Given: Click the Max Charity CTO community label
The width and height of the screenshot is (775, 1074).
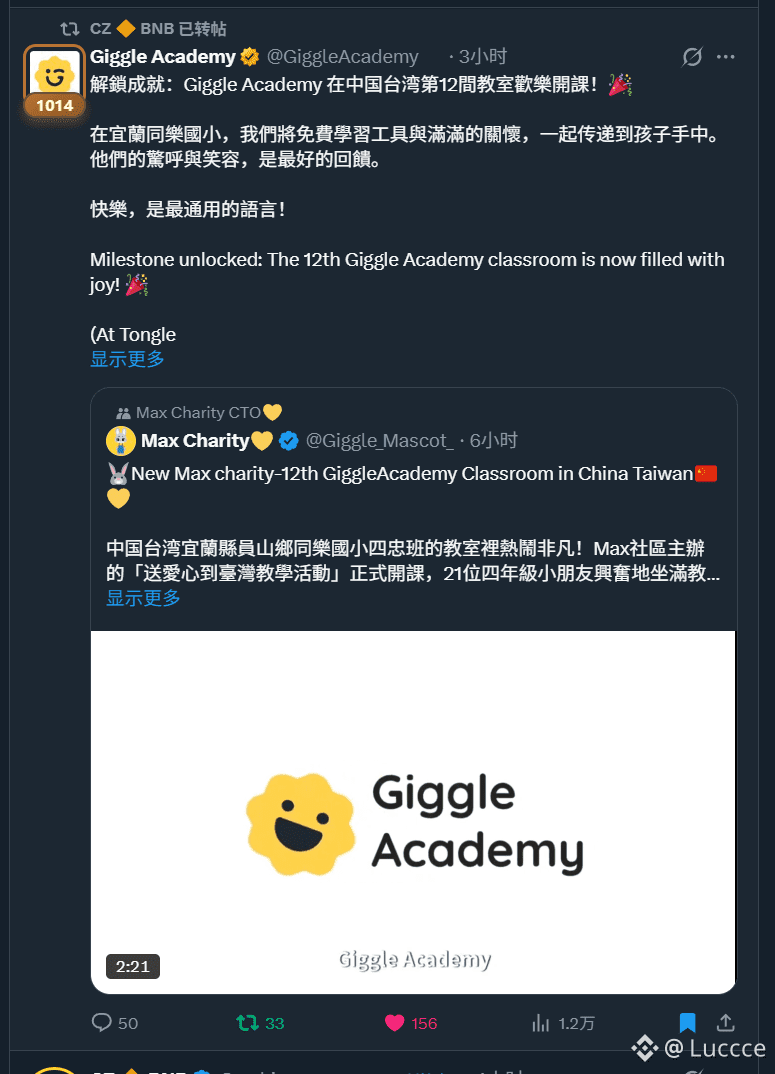Looking at the screenshot, I should (199, 412).
